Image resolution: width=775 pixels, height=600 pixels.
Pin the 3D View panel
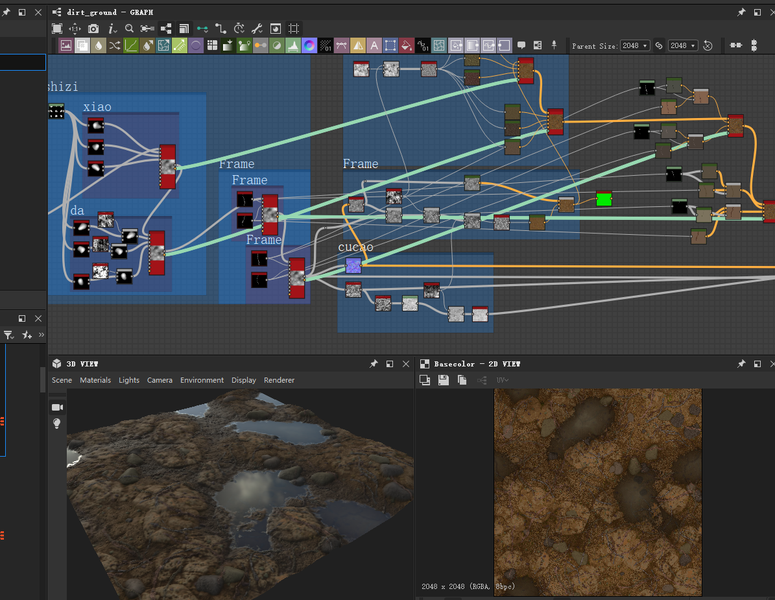[x=373, y=364]
